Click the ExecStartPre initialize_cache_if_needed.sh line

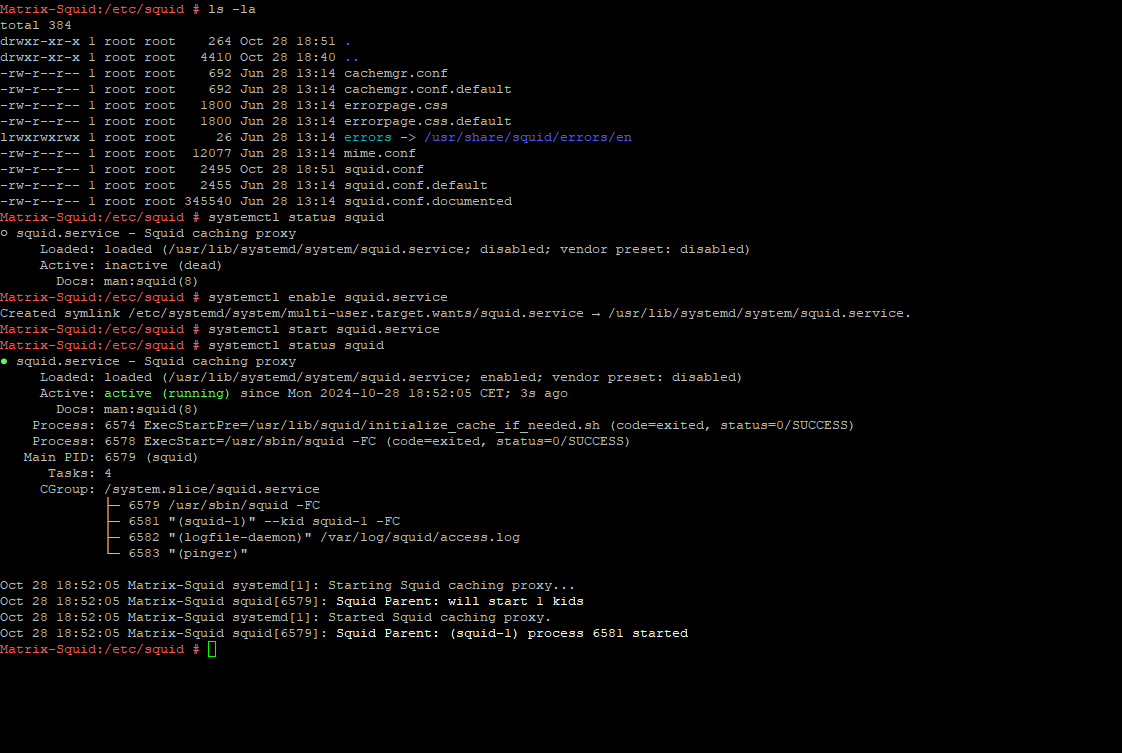(443, 425)
